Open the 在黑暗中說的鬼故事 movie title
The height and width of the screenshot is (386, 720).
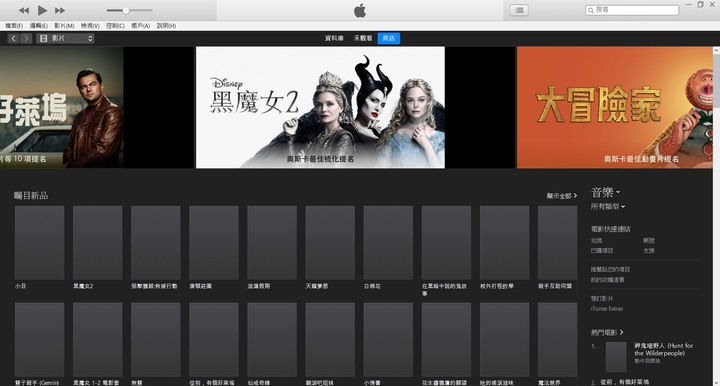click(444, 289)
